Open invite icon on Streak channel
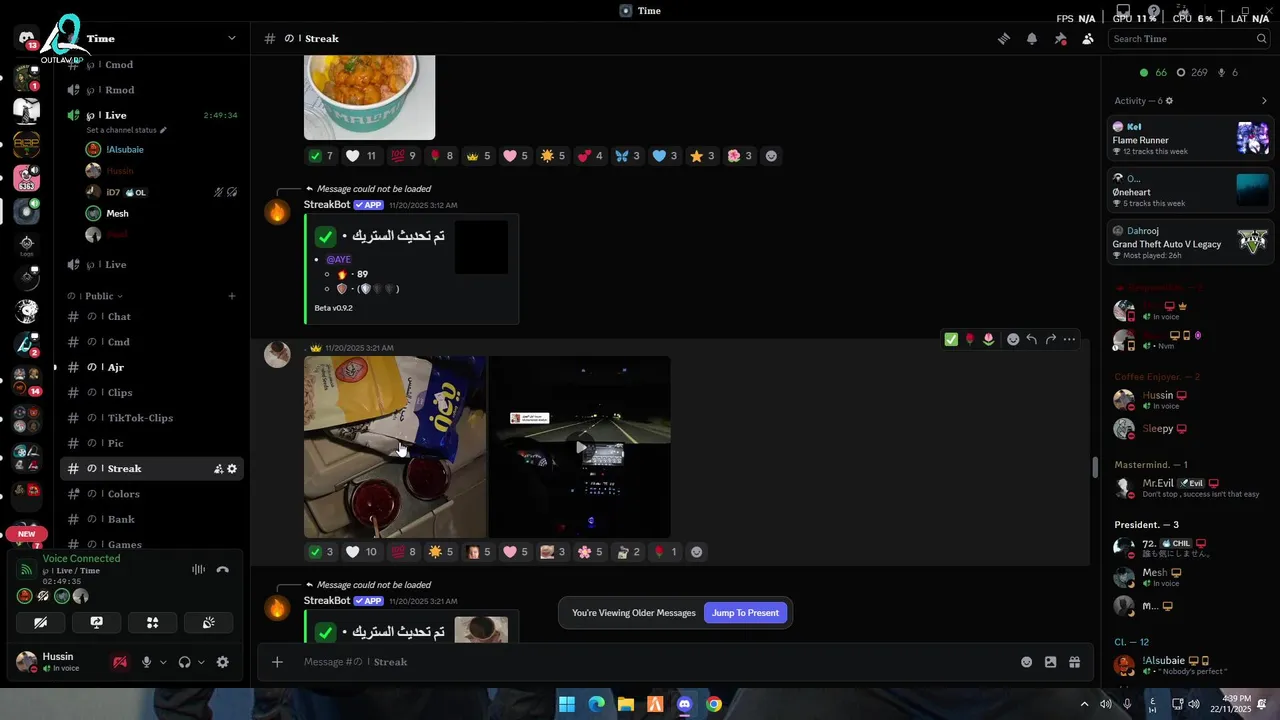The width and height of the screenshot is (1280, 720). (218, 469)
